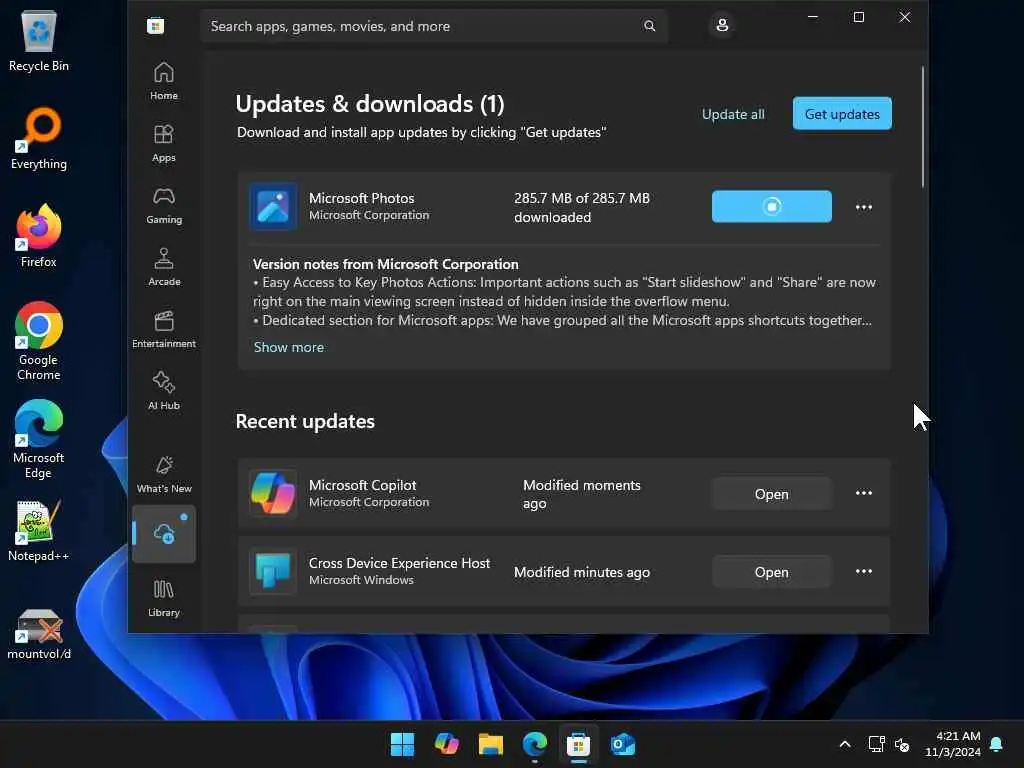Stop the Microsoft Photos download
This screenshot has height=768, width=1024.
point(772,206)
